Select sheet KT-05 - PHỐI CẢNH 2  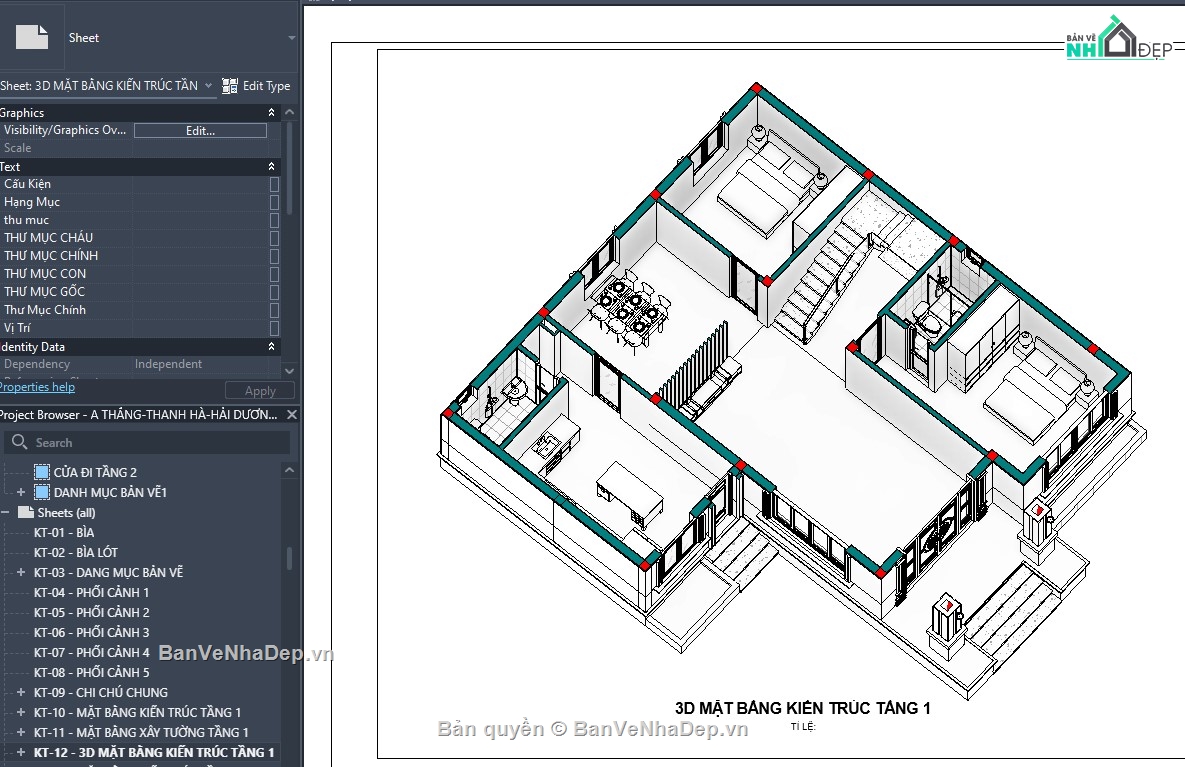click(x=91, y=612)
